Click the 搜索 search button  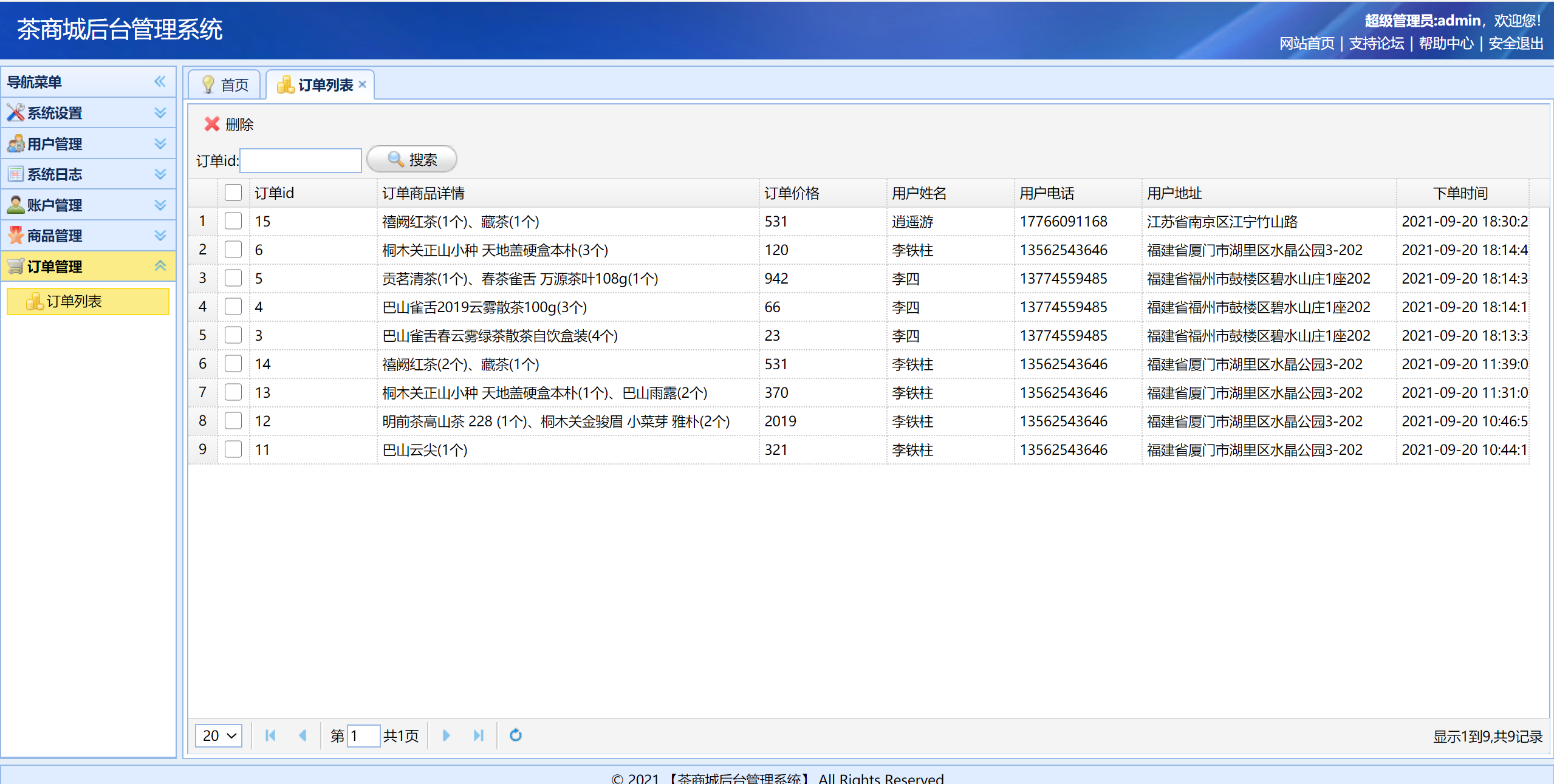(412, 160)
